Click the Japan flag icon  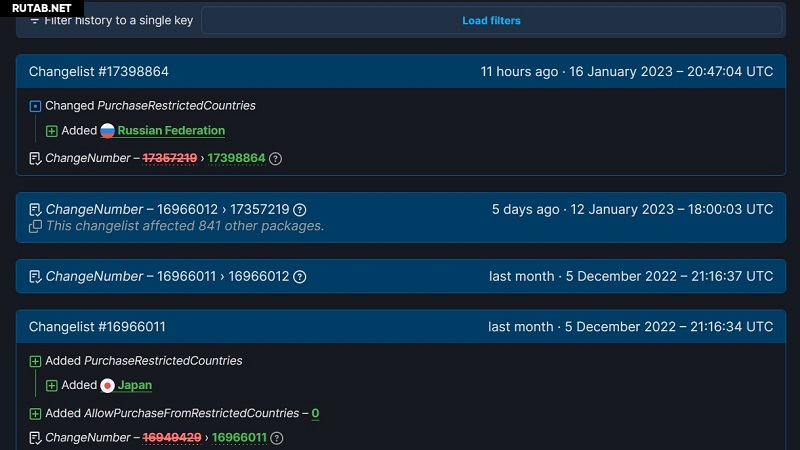tap(107, 386)
